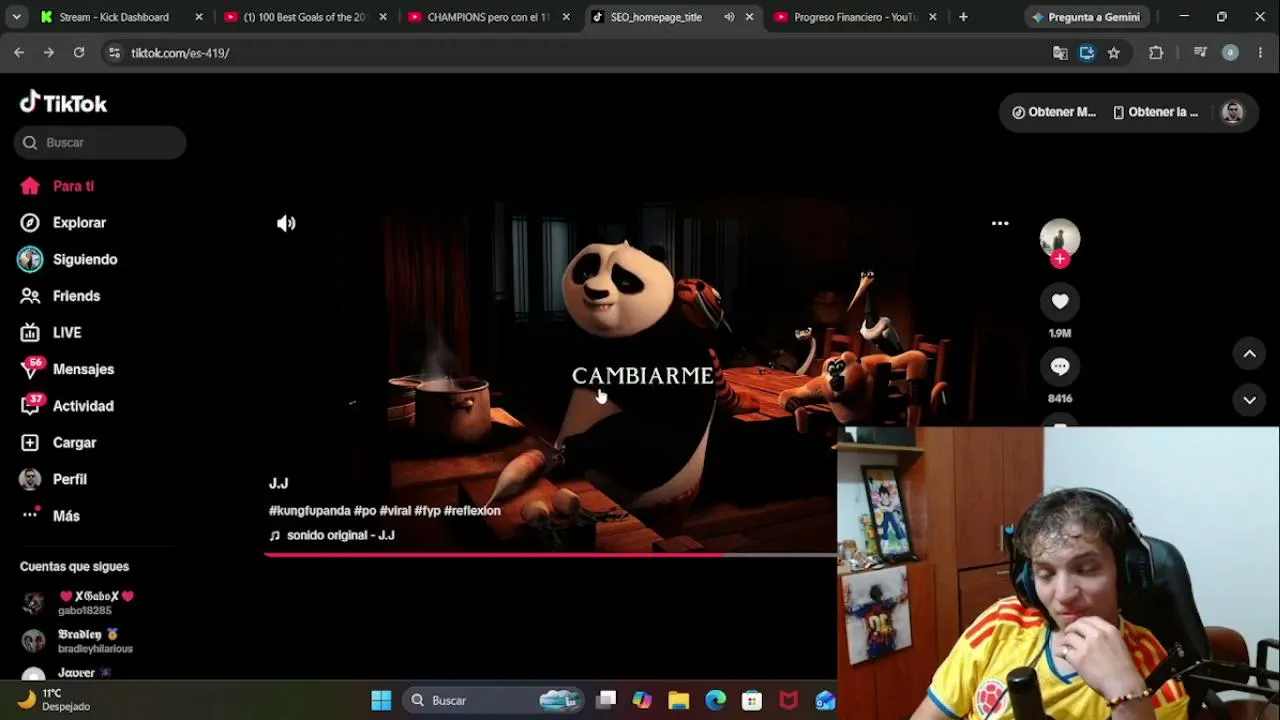The height and width of the screenshot is (720, 1280).
Task: Go forward in the browser
Action: point(49,53)
